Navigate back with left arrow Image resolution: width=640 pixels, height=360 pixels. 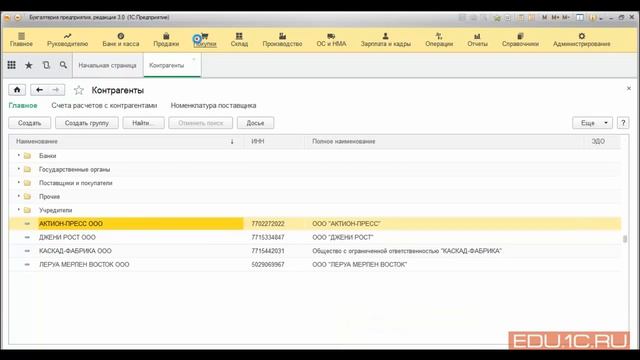[39, 90]
